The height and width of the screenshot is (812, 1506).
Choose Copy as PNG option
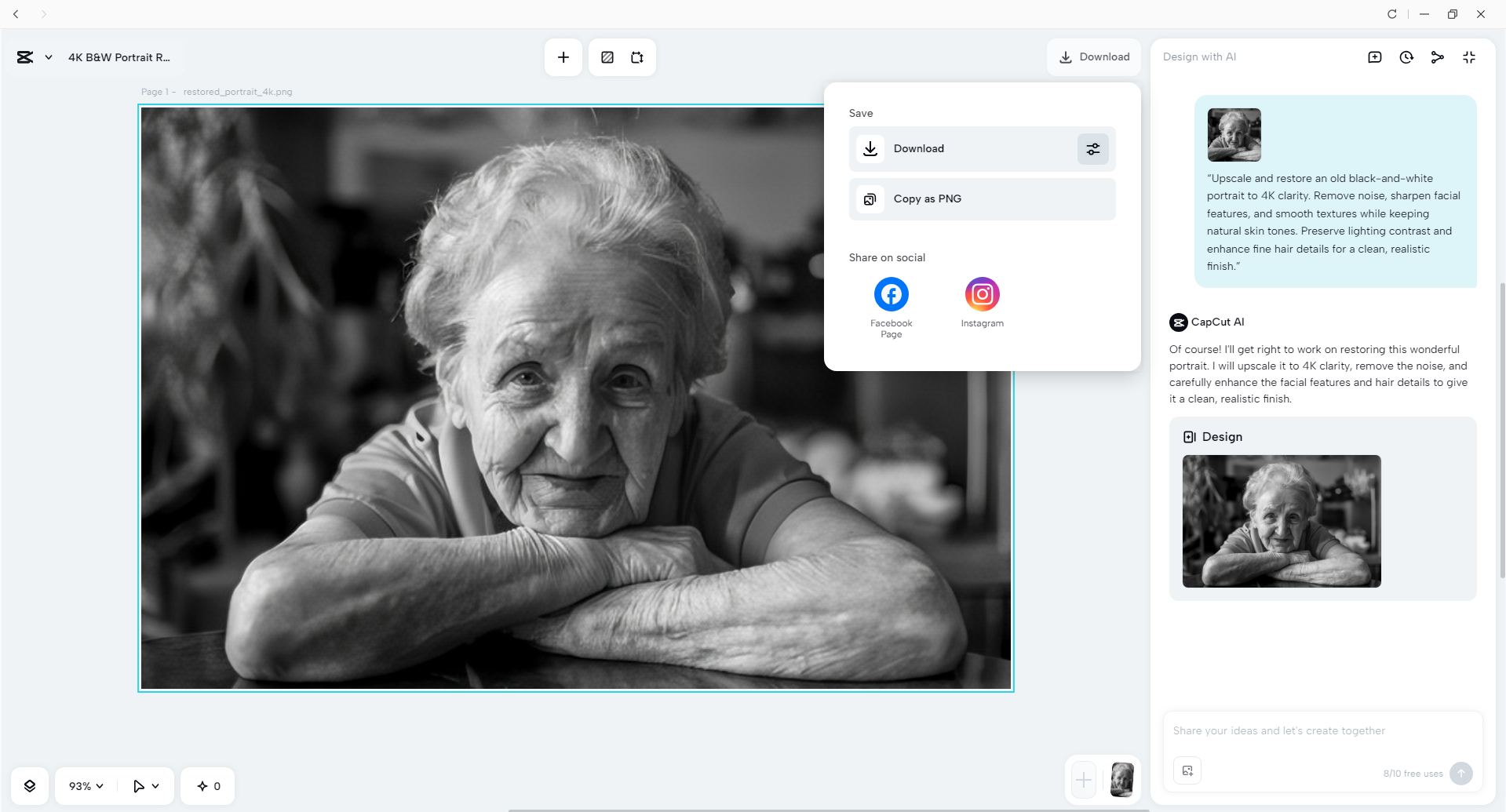pos(983,199)
